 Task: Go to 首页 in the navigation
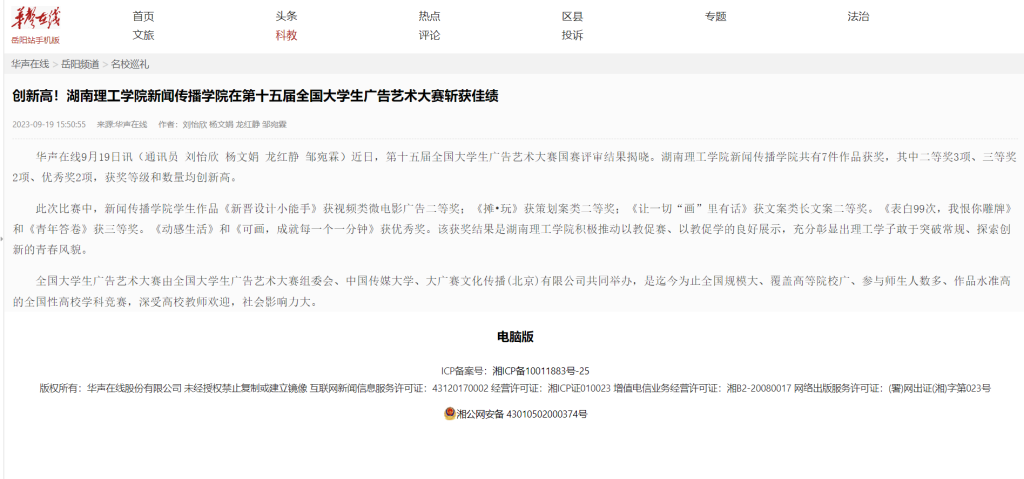click(143, 17)
